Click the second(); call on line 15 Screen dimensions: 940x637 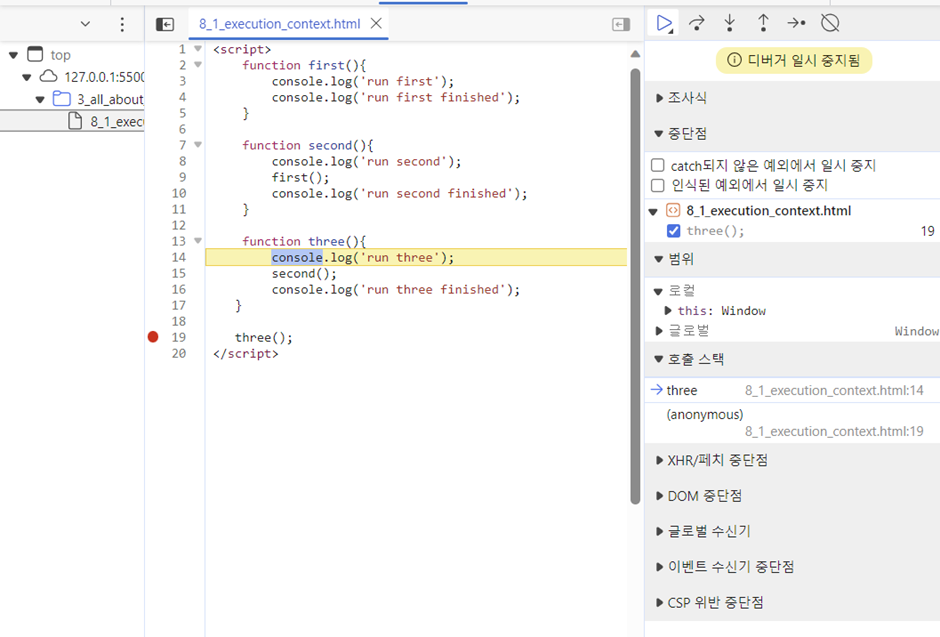(304, 273)
